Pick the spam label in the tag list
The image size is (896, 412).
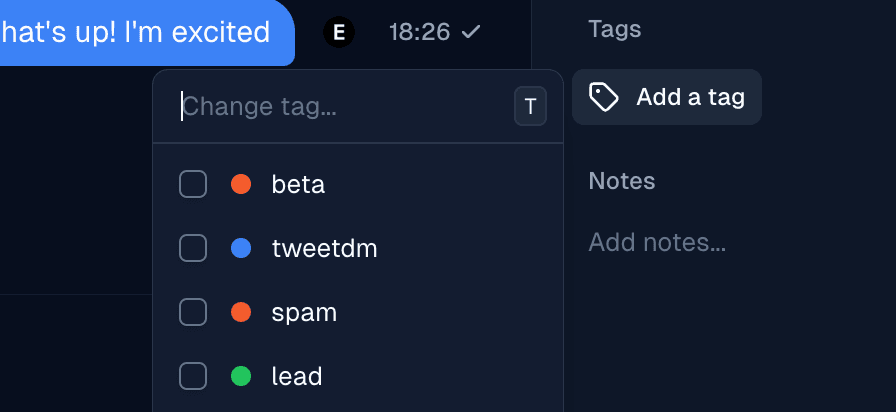click(304, 313)
